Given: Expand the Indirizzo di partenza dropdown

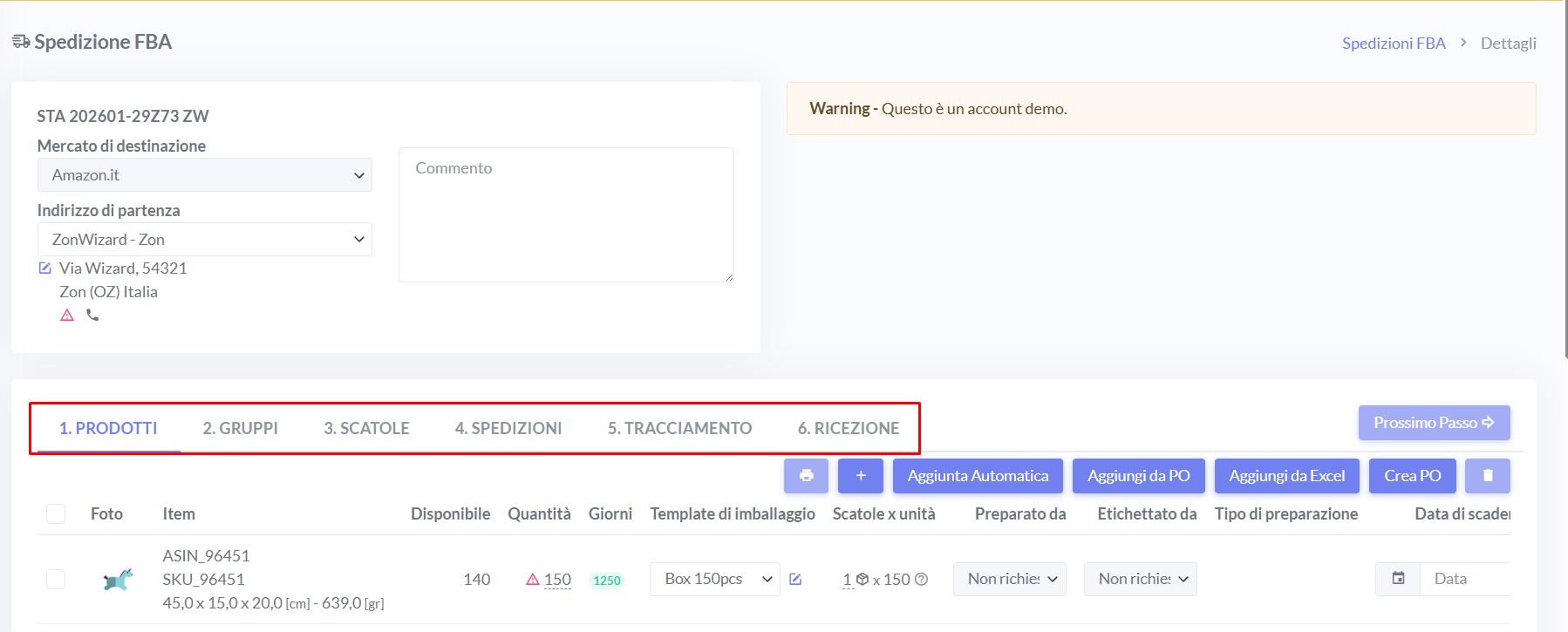Looking at the screenshot, I should coord(204,240).
